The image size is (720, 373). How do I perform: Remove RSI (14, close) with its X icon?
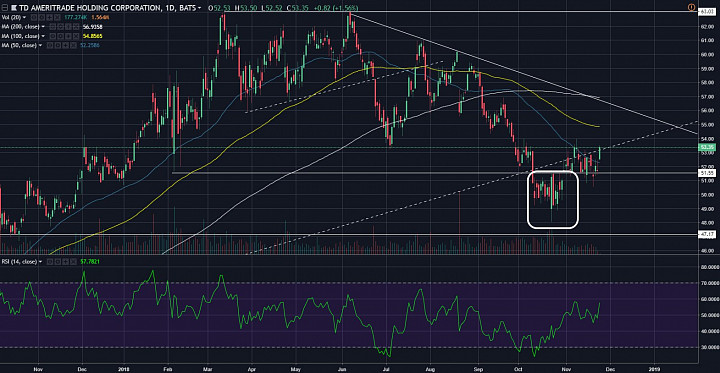pyautogui.click(x=73, y=261)
